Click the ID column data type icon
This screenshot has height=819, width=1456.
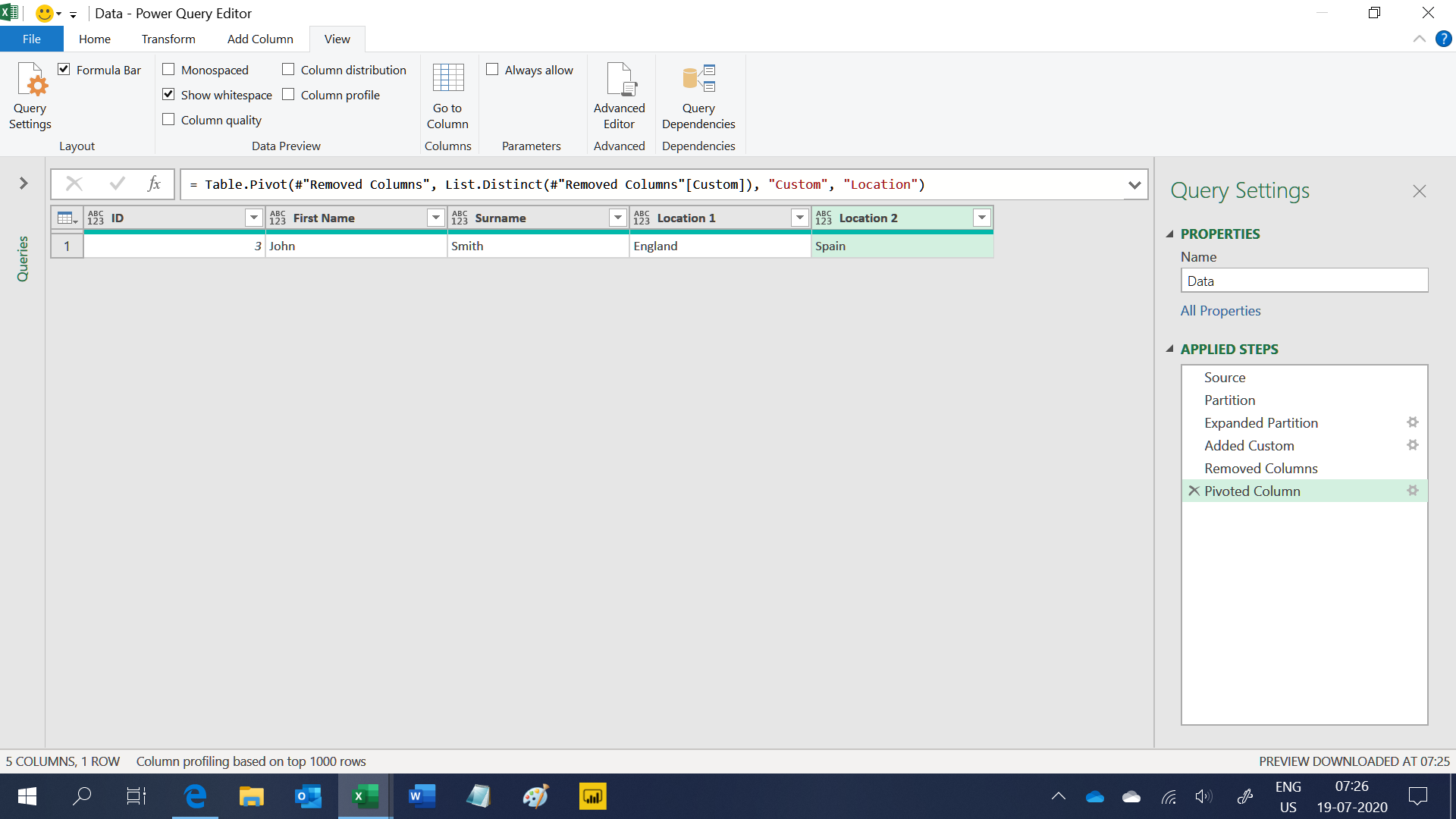96,218
